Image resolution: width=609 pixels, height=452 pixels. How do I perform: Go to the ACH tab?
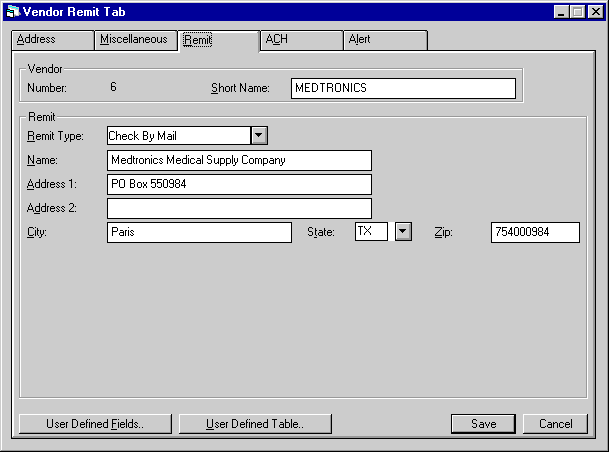[x=302, y=40]
